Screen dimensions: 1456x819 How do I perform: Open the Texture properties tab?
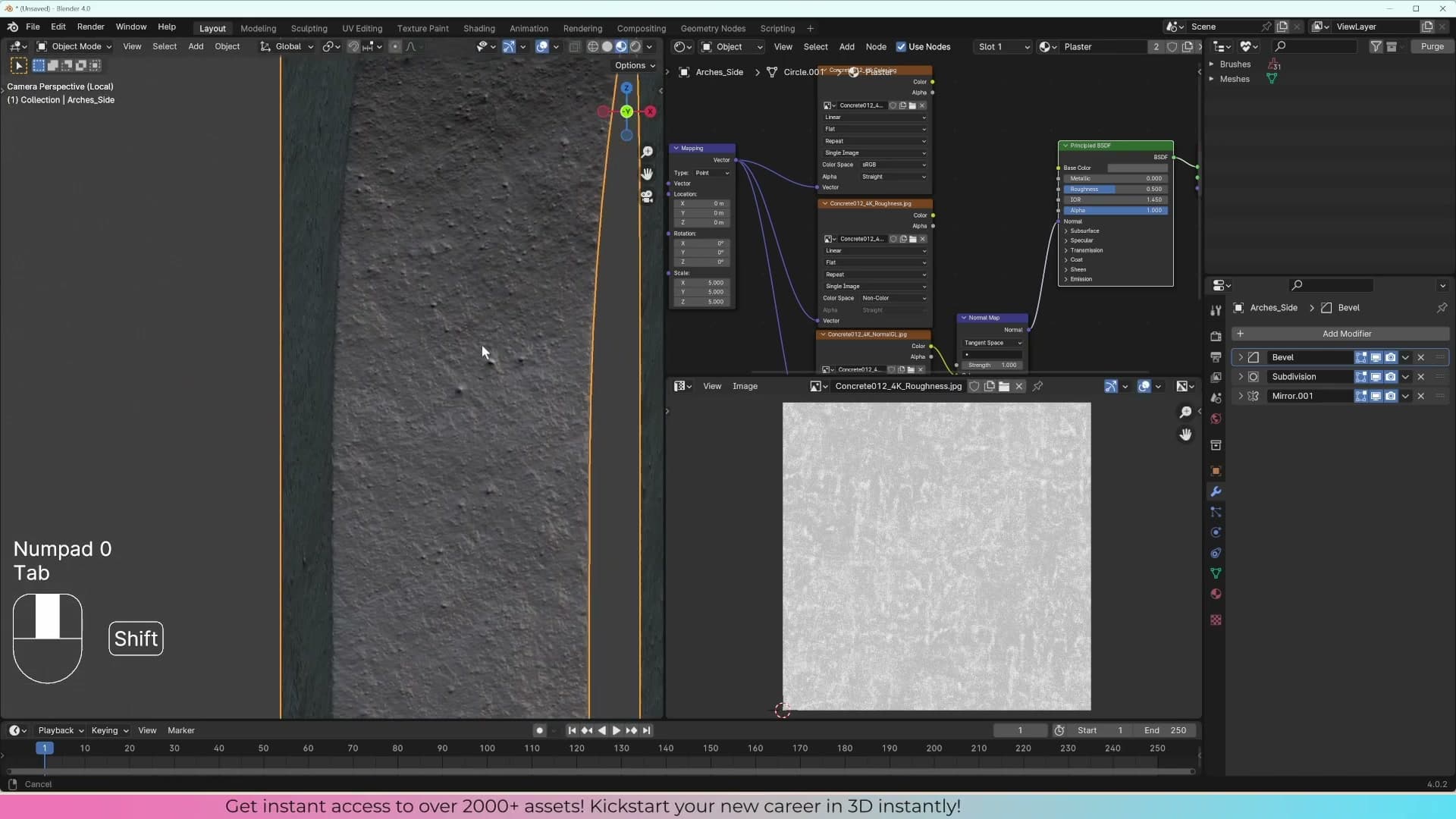tap(1216, 620)
